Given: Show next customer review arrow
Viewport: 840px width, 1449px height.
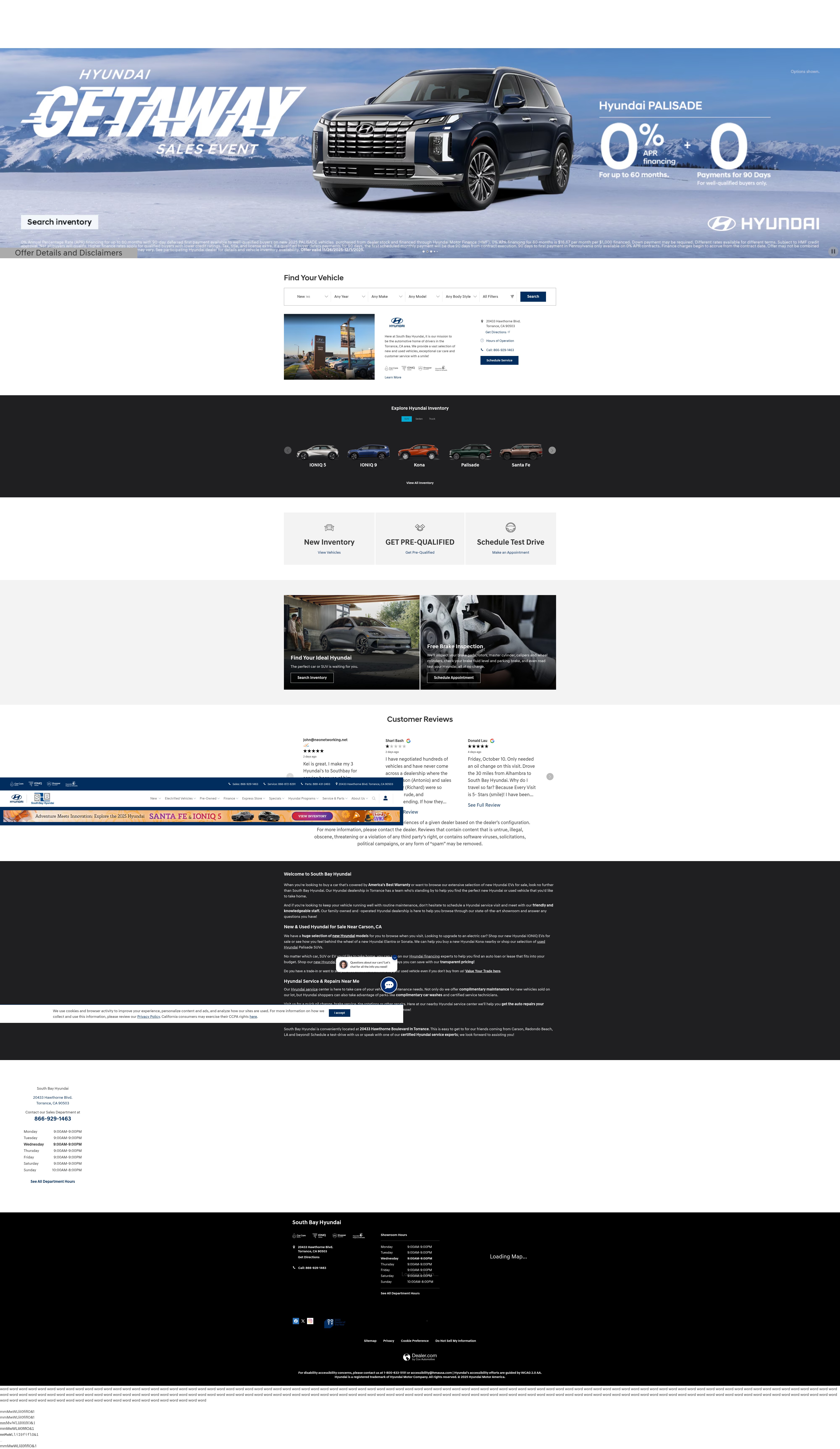Looking at the screenshot, I should point(550,776).
